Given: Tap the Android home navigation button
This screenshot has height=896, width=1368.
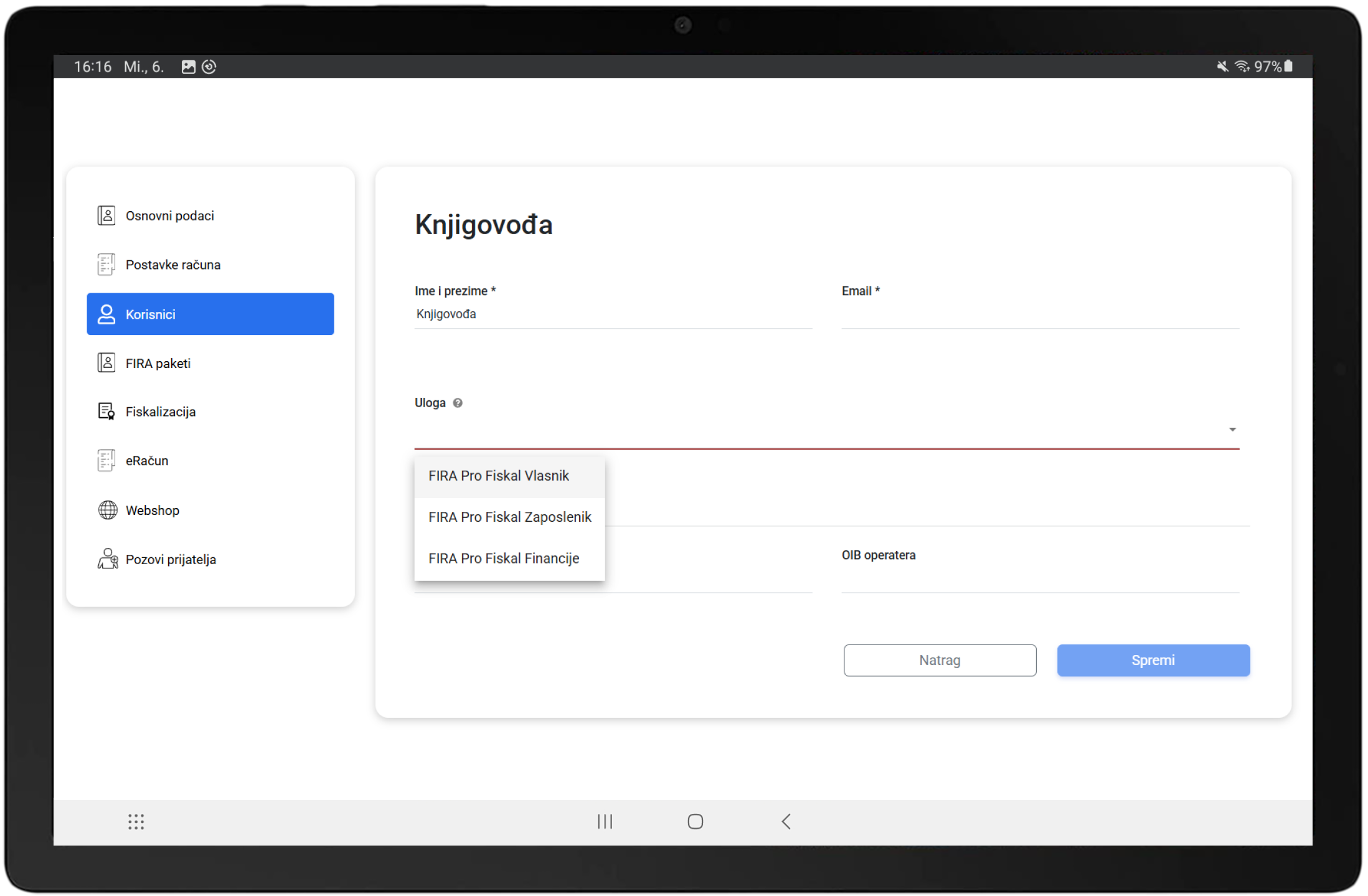Looking at the screenshot, I should pyautogui.click(x=695, y=822).
